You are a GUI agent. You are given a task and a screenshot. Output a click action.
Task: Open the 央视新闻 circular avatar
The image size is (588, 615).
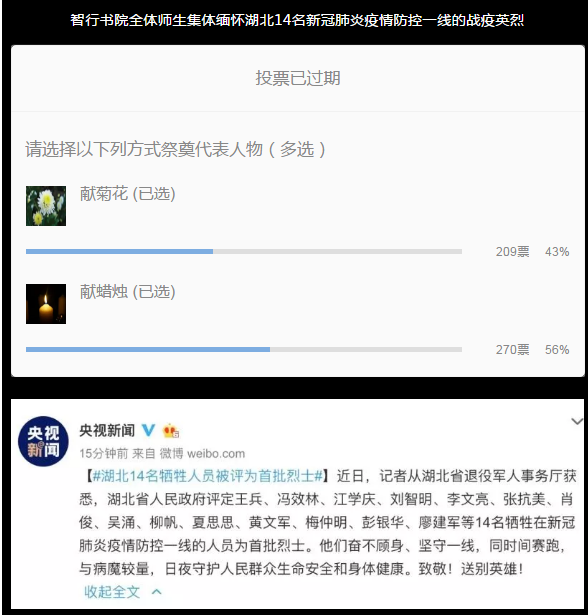43,441
